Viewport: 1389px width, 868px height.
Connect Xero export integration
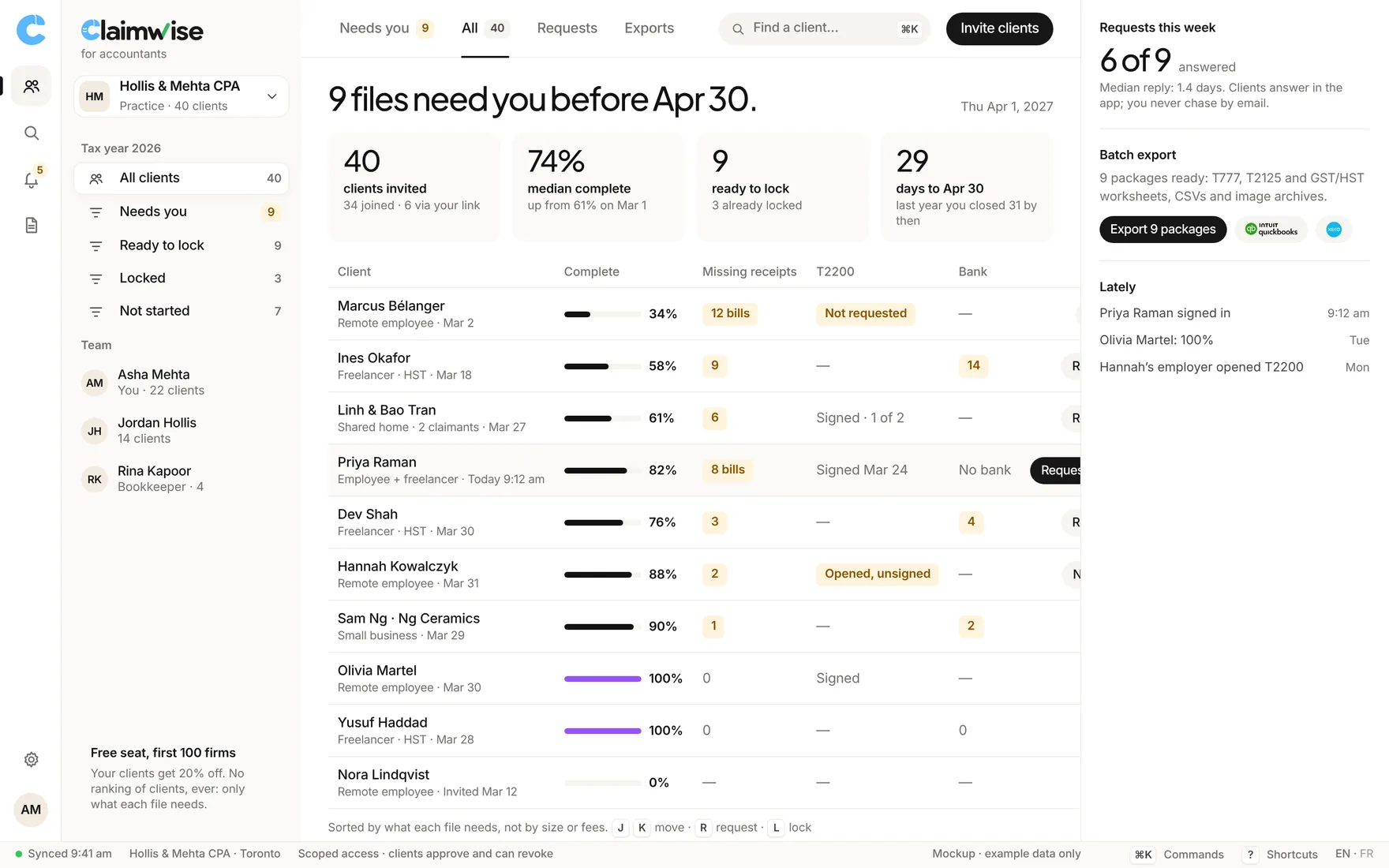(1334, 230)
